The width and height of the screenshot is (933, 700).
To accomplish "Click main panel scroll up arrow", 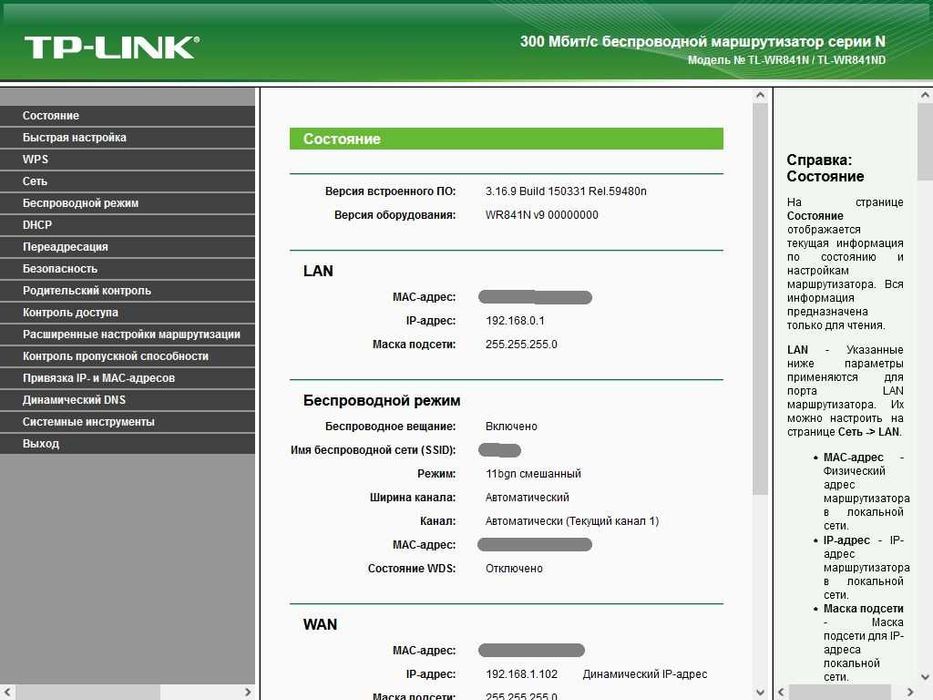I will 760,95.
